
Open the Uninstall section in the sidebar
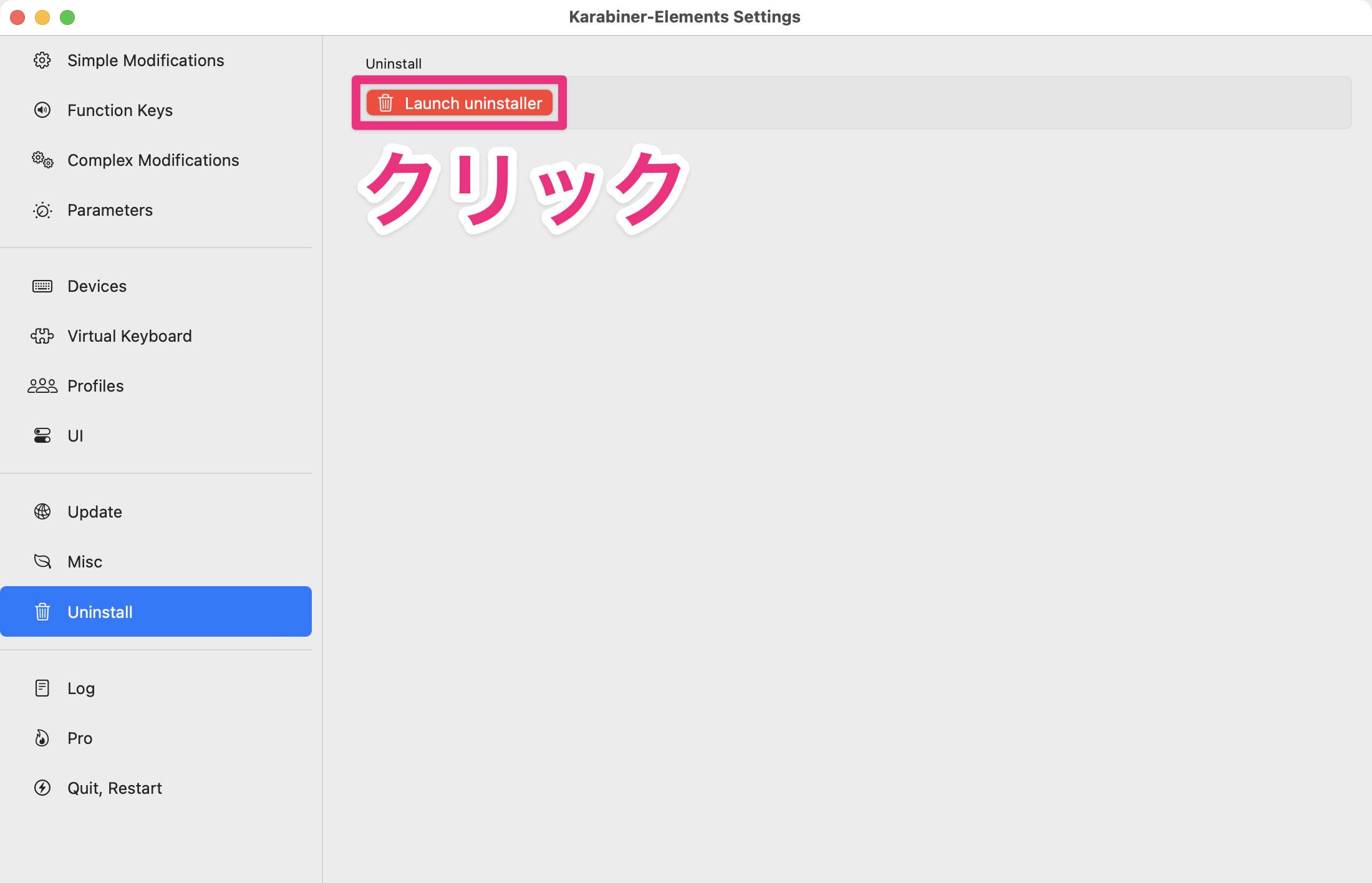(x=100, y=612)
